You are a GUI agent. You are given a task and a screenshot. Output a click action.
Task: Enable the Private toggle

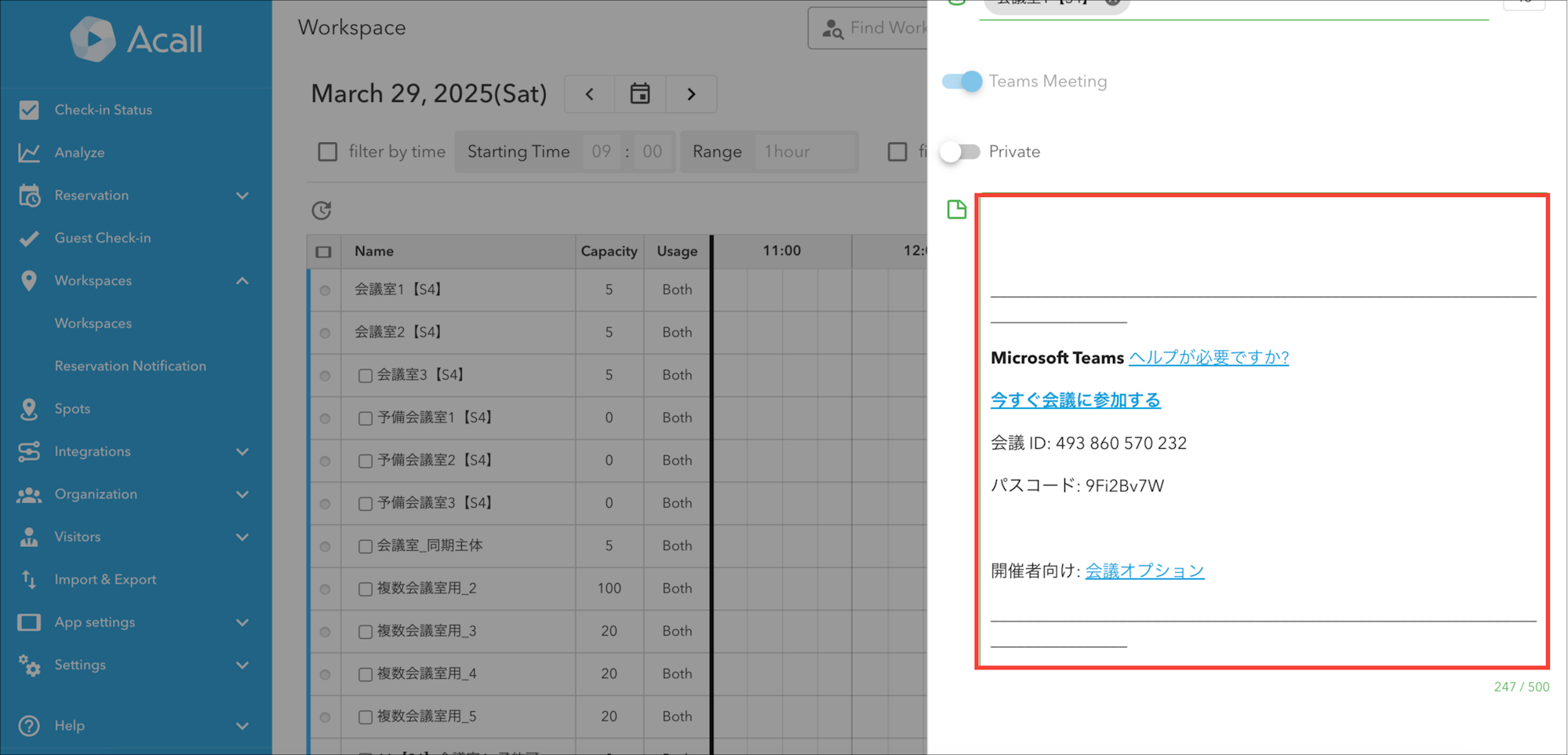tap(961, 151)
